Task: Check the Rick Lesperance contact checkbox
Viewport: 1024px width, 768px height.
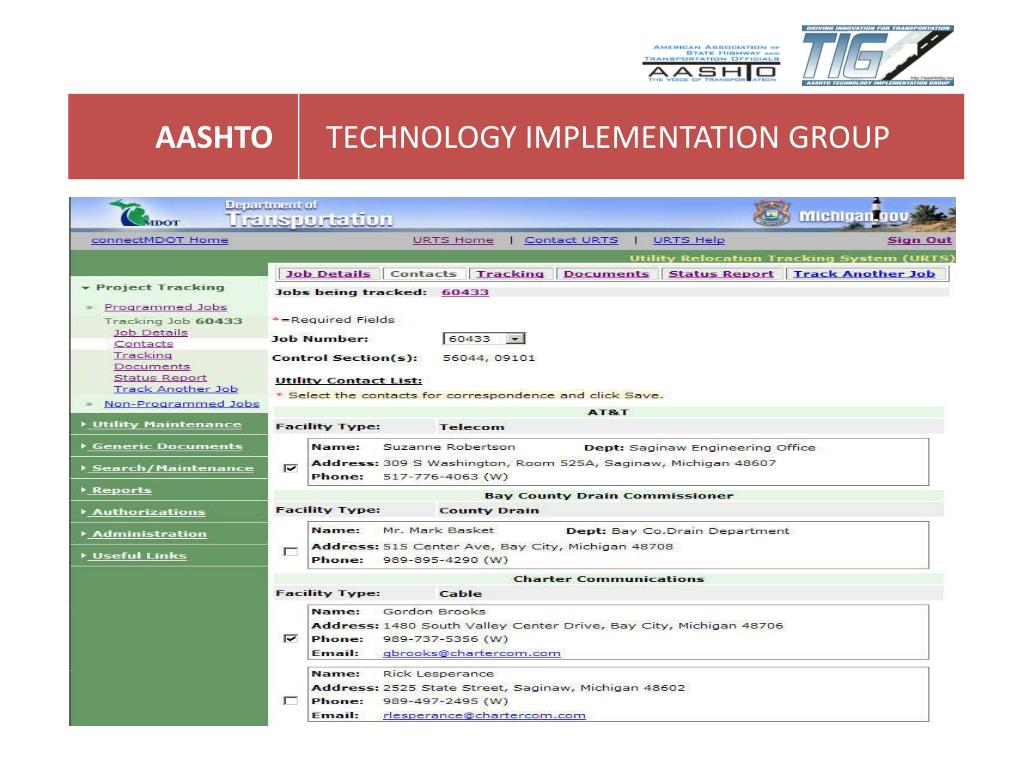Action: pos(291,700)
